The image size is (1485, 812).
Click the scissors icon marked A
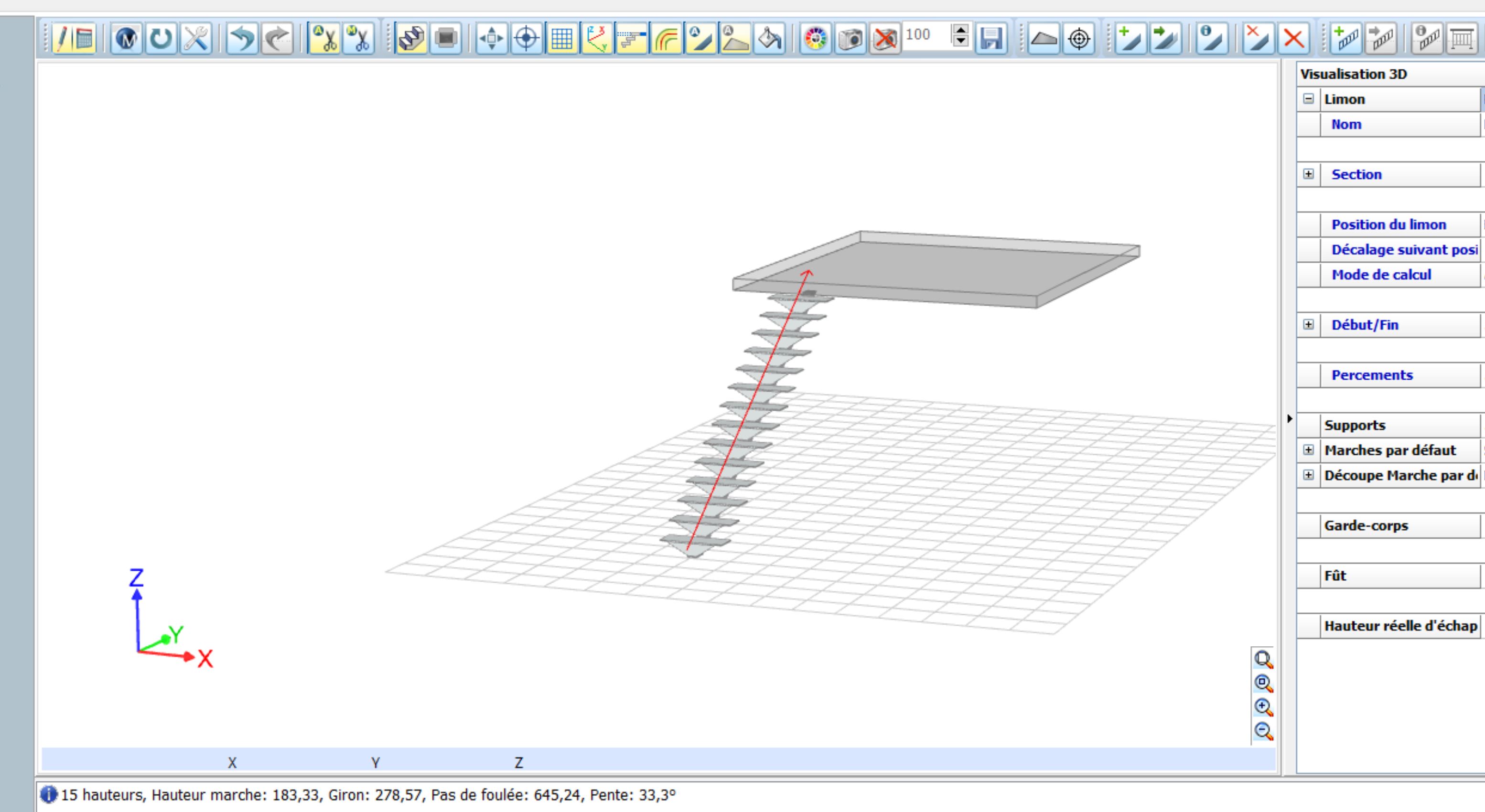click(x=324, y=39)
